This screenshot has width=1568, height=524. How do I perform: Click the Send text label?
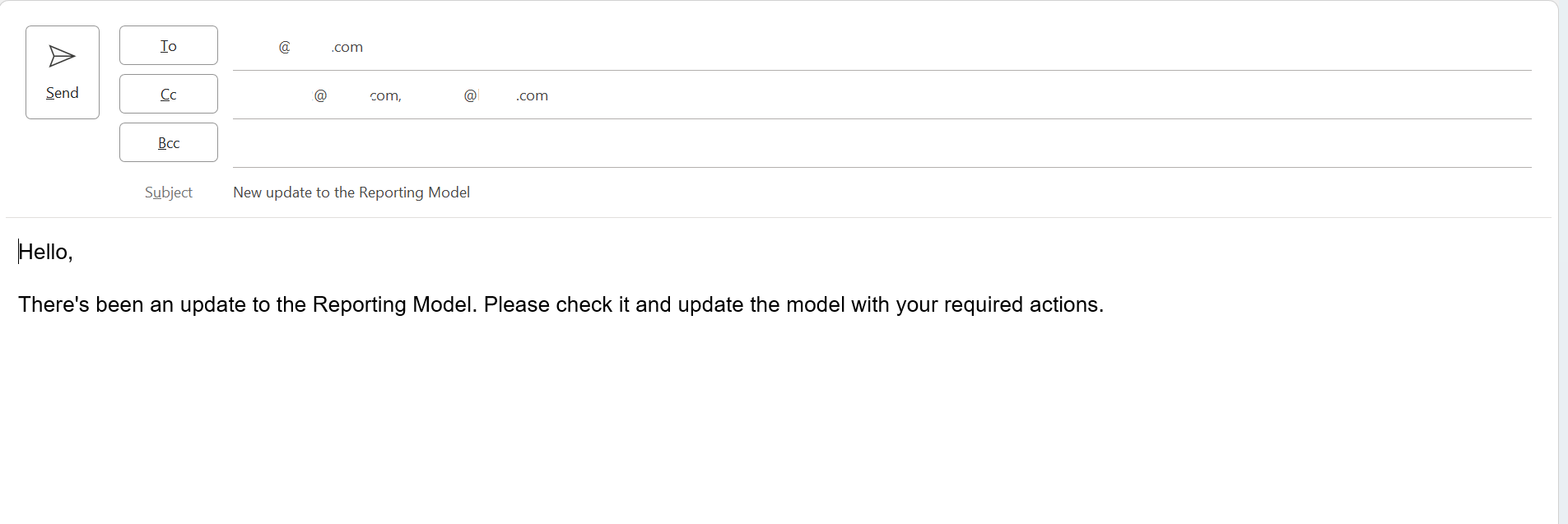[63, 93]
